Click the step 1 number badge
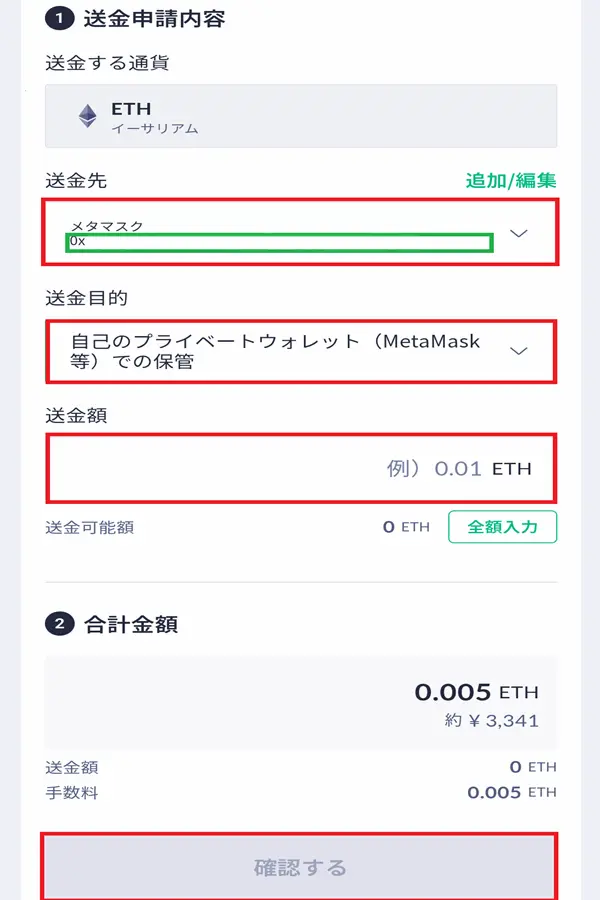This screenshot has width=600, height=900. (x=59, y=18)
